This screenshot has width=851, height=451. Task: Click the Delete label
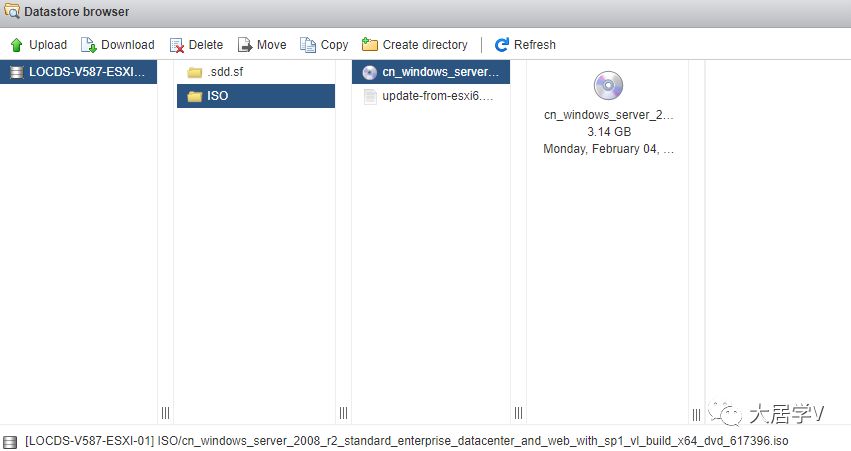tap(206, 45)
